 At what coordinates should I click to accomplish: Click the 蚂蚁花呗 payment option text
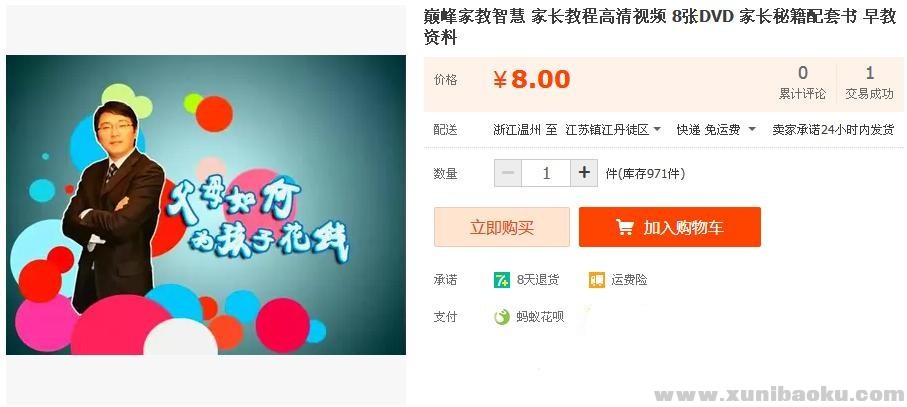(x=540, y=317)
